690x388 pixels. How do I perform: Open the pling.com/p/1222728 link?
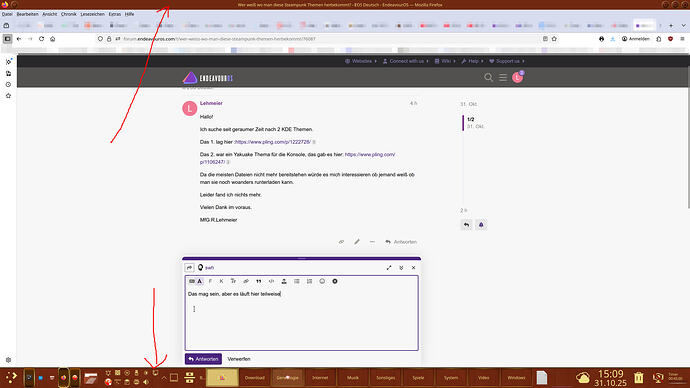click(273, 142)
